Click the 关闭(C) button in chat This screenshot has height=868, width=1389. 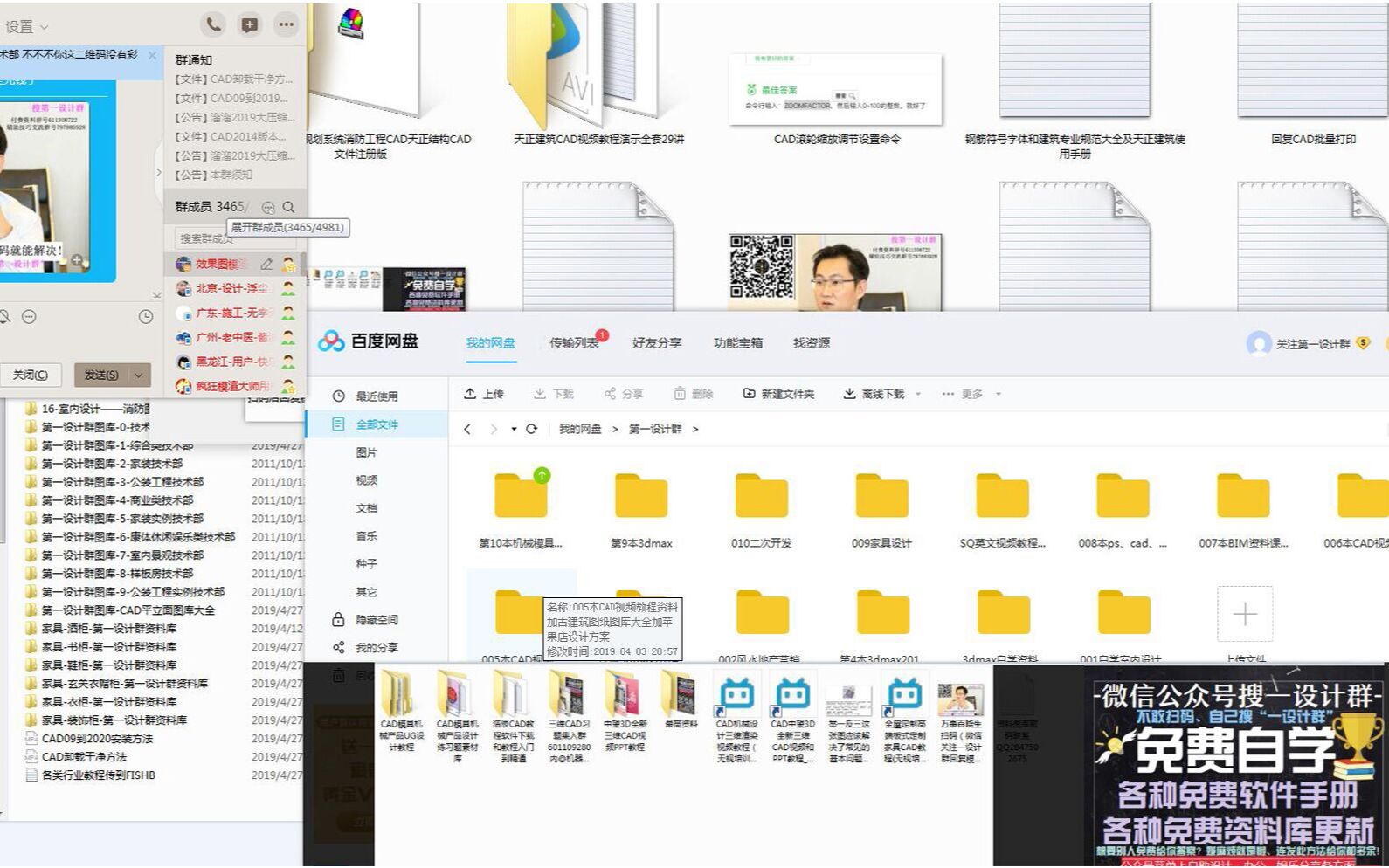click(x=30, y=375)
